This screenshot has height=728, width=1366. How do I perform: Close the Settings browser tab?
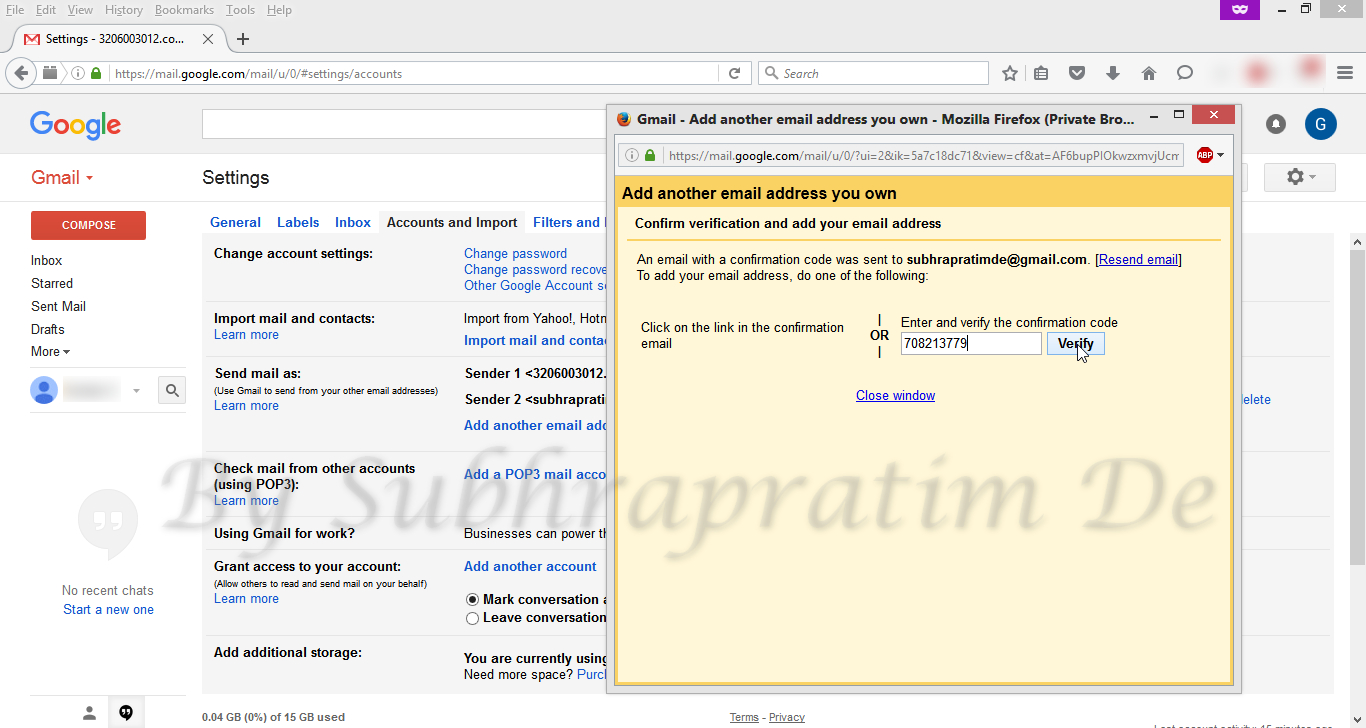pyautogui.click(x=208, y=39)
